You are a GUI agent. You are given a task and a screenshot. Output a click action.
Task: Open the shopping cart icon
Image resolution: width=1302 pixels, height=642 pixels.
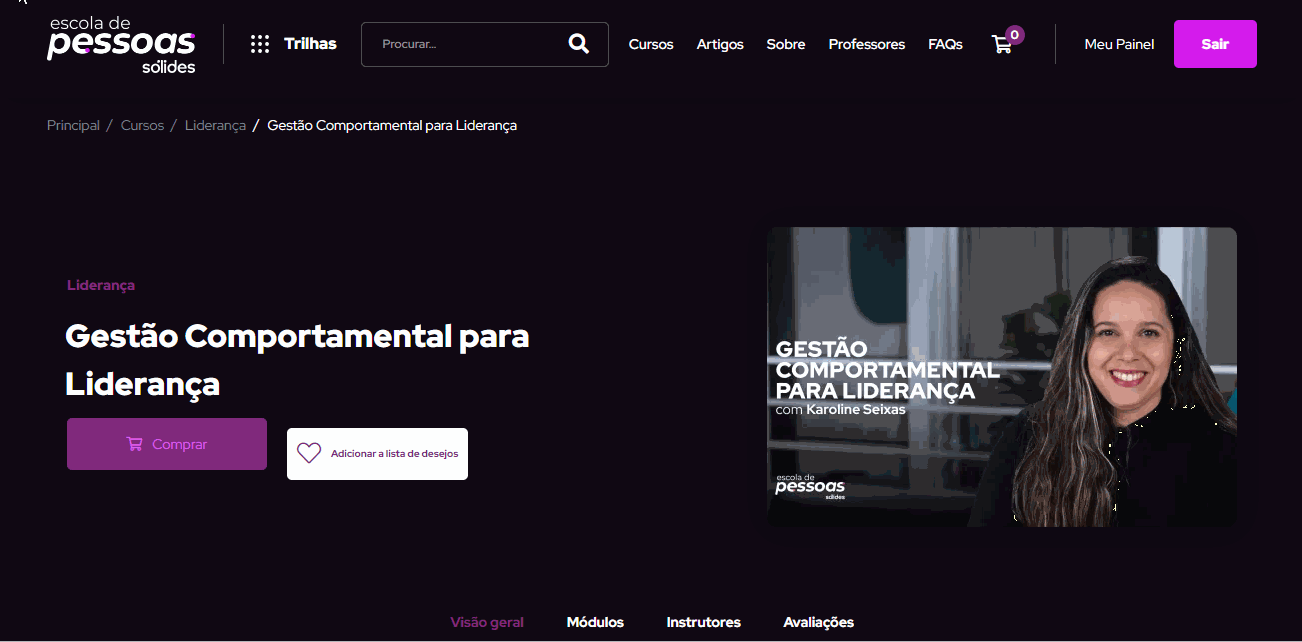point(1001,44)
